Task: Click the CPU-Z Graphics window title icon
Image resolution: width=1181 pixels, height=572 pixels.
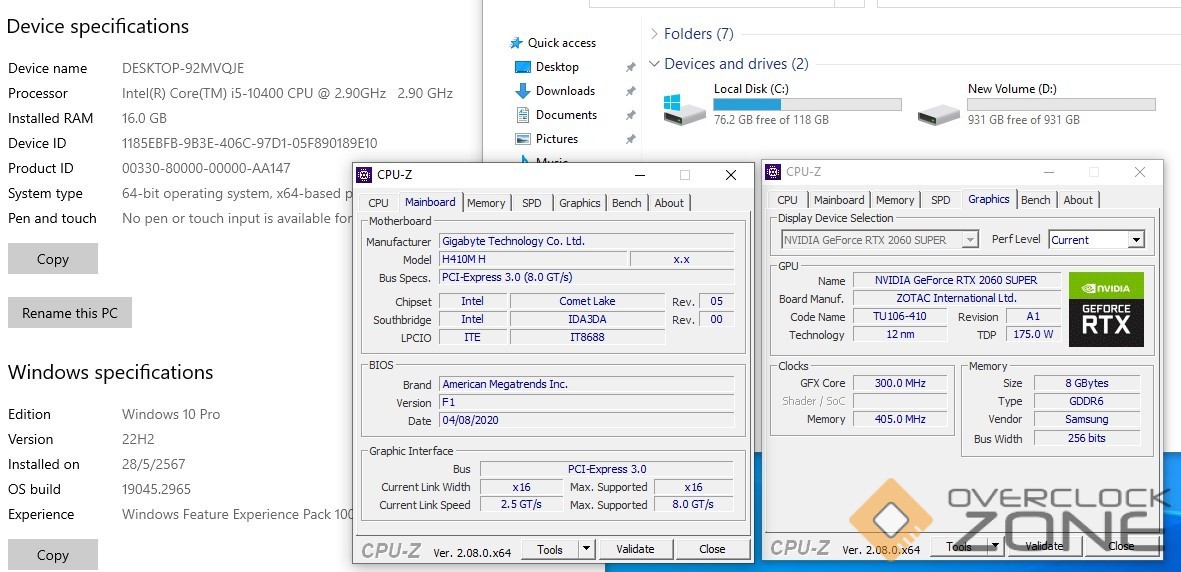Action: coord(774,172)
